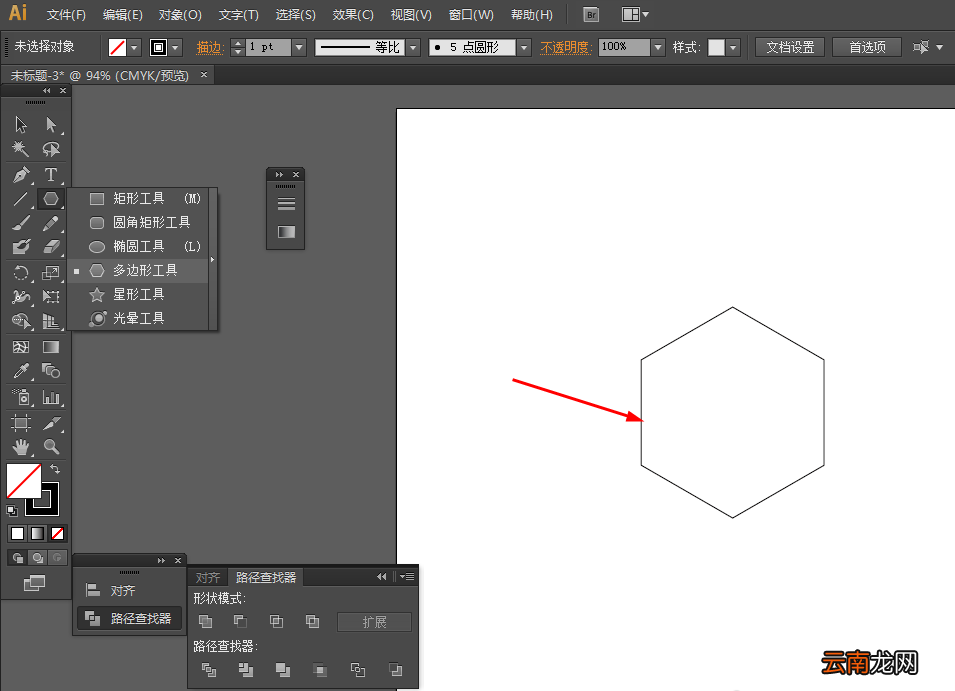This screenshot has height=691, width=955.
Task: Select the Blob Brush tool
Action: coord(21,247)
